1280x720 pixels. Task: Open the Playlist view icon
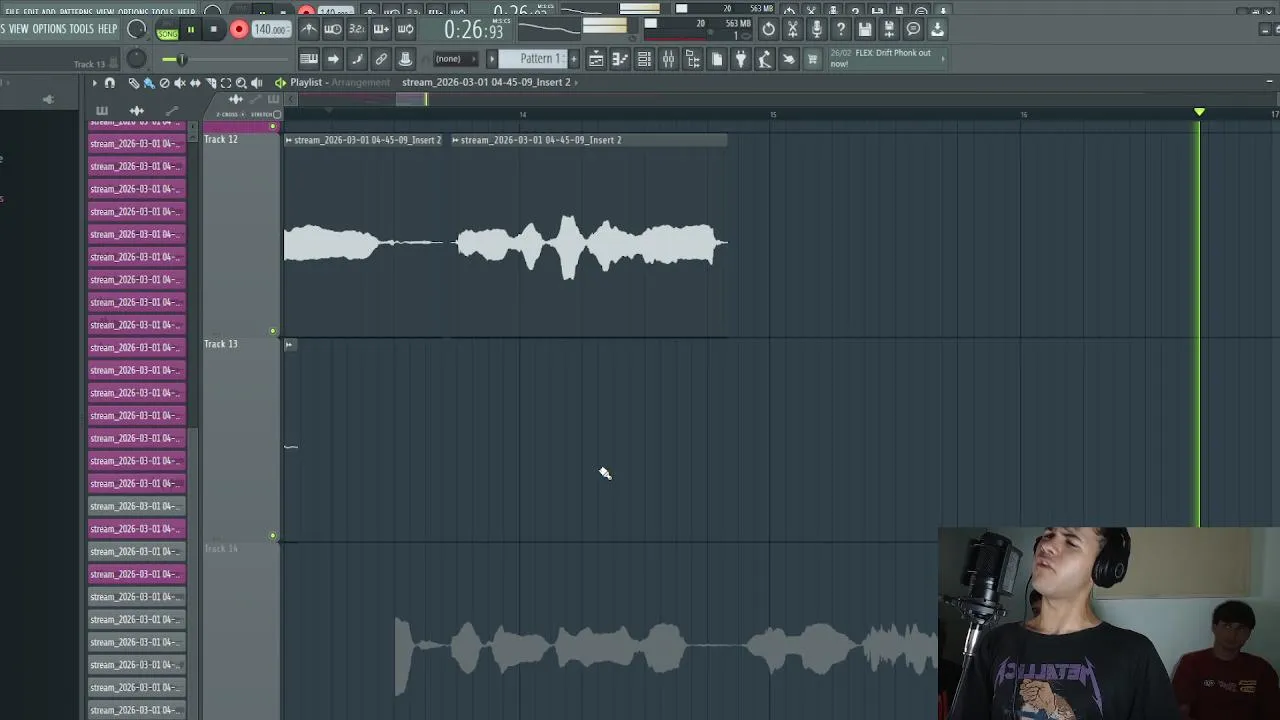(596, 59)
